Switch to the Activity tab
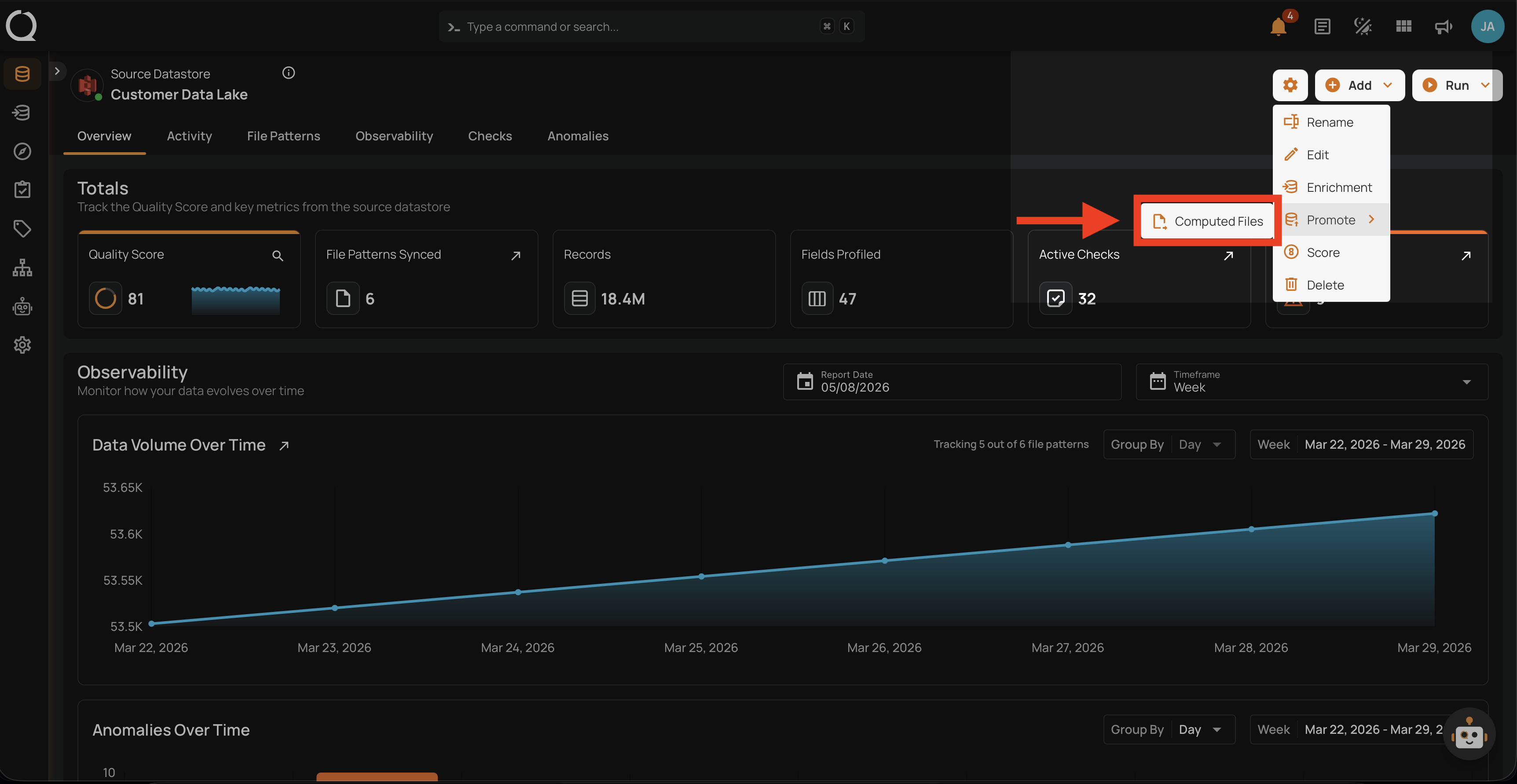 pyautogui.click(x=189, y=136)
